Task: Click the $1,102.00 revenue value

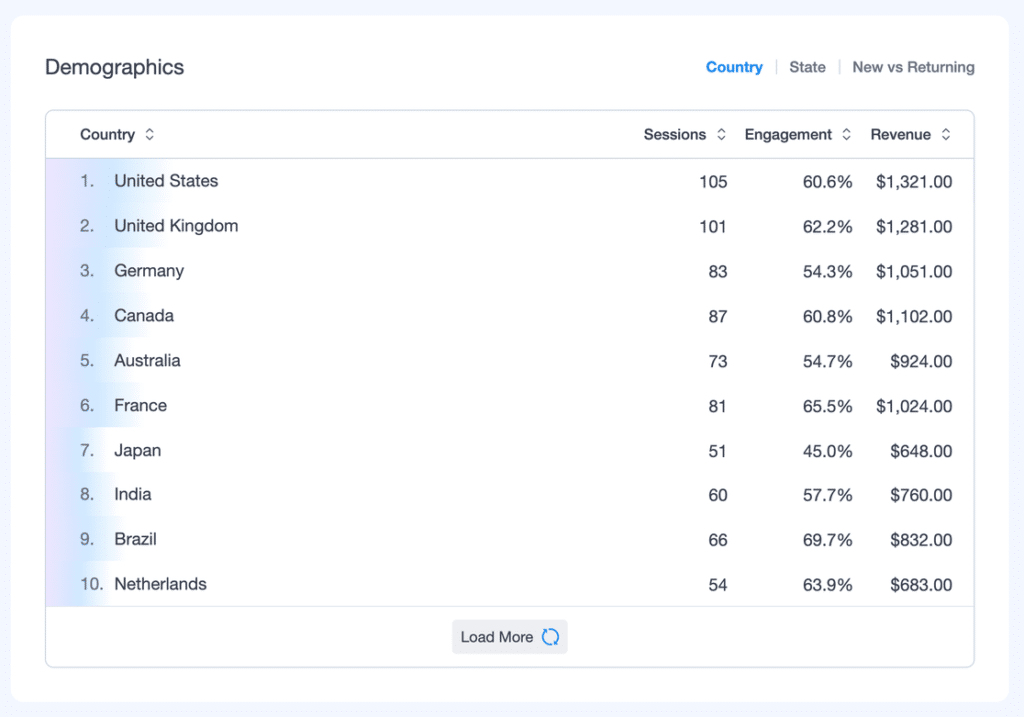Action: [914, 317]
